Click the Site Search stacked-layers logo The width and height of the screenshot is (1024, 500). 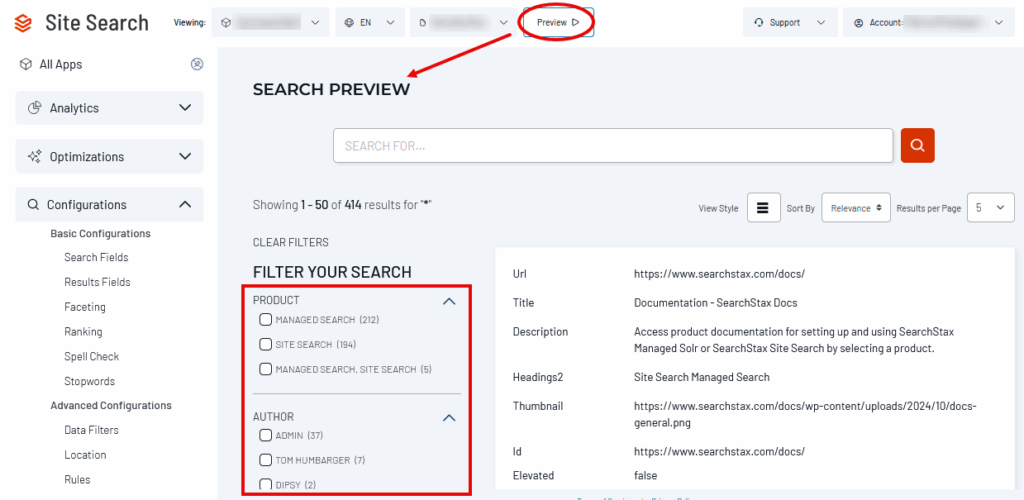click(23, 23)
